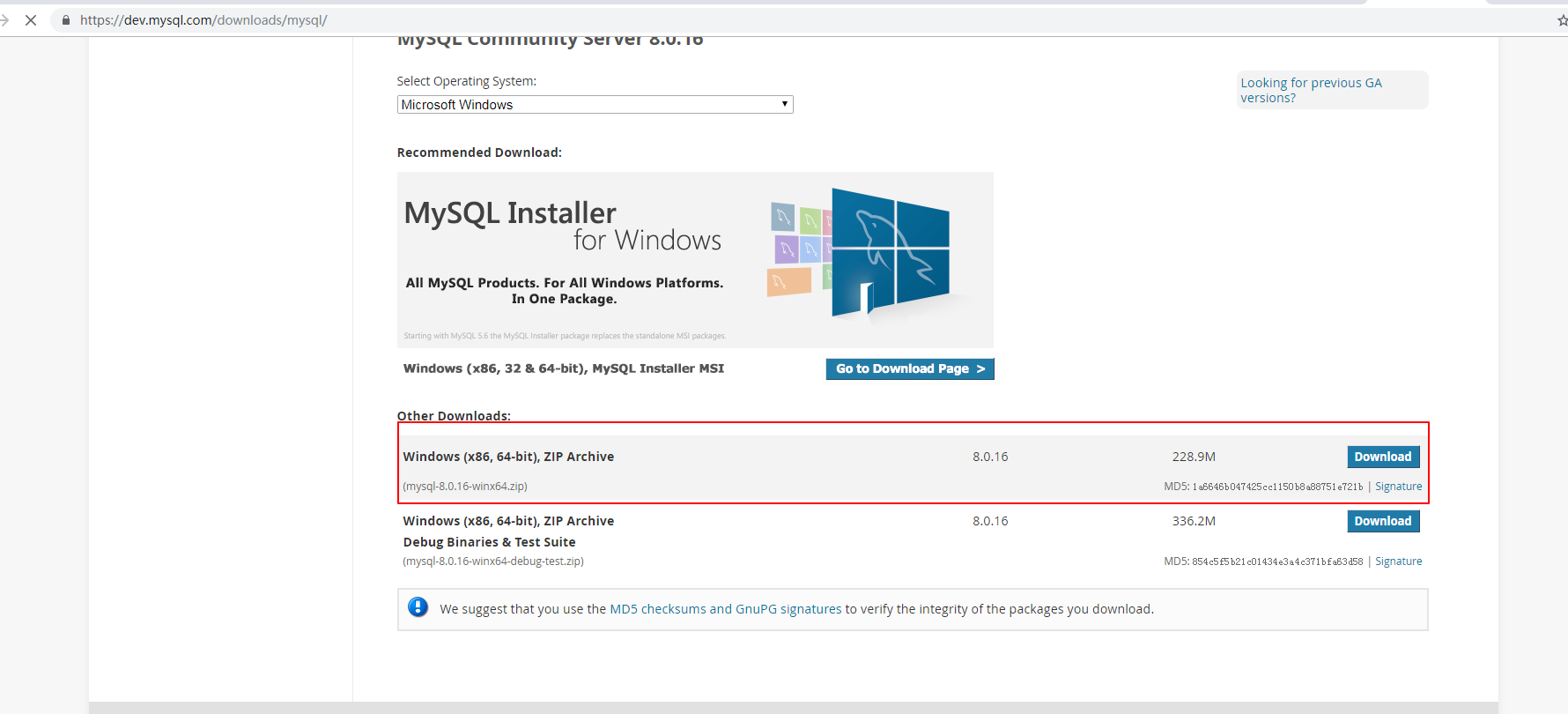
Task: Click the Other Downloads heading
Action: click(454, 416)
